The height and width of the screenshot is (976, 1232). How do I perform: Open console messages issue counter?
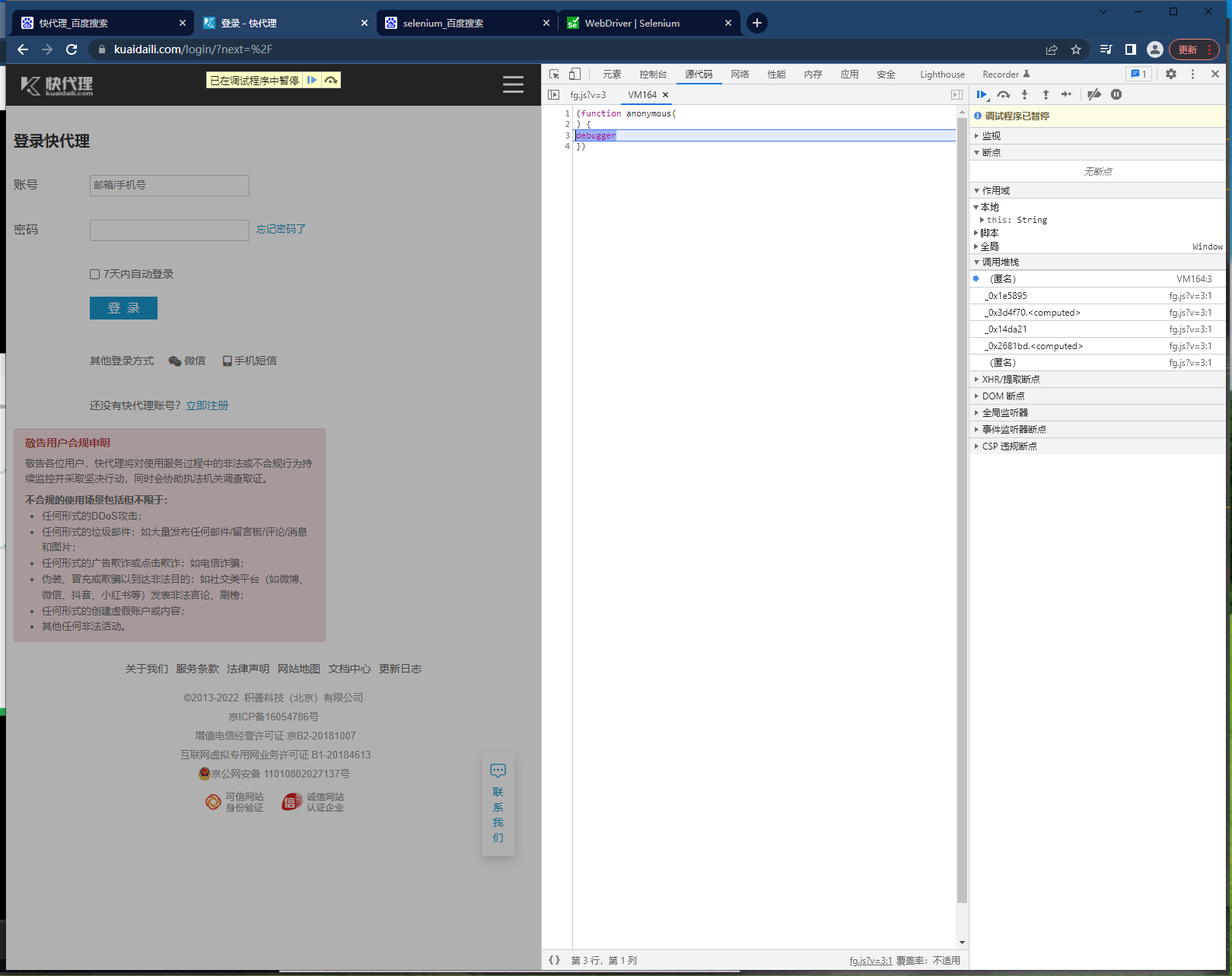(1139, 74)
